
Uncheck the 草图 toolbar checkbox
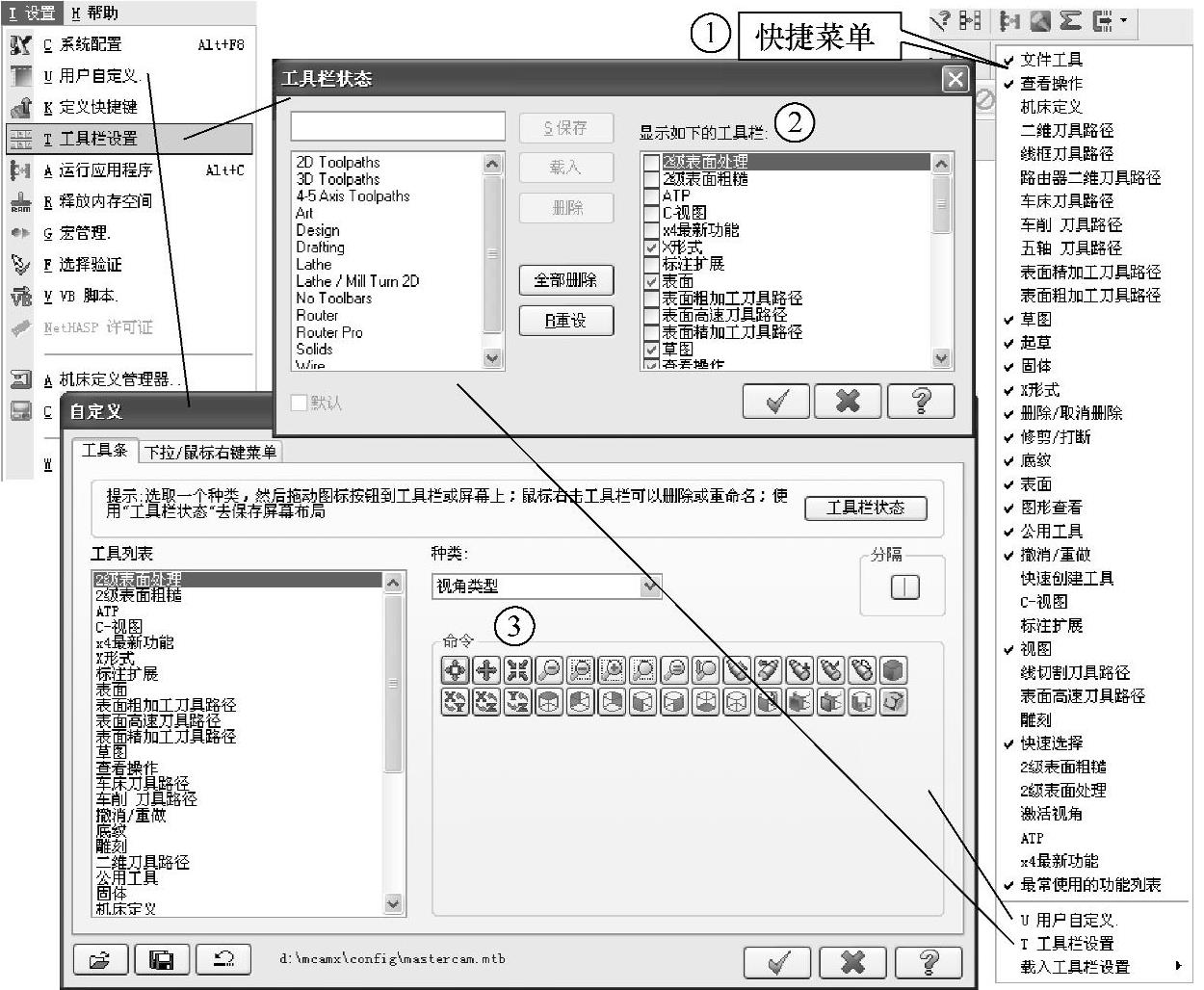point(652,349)
